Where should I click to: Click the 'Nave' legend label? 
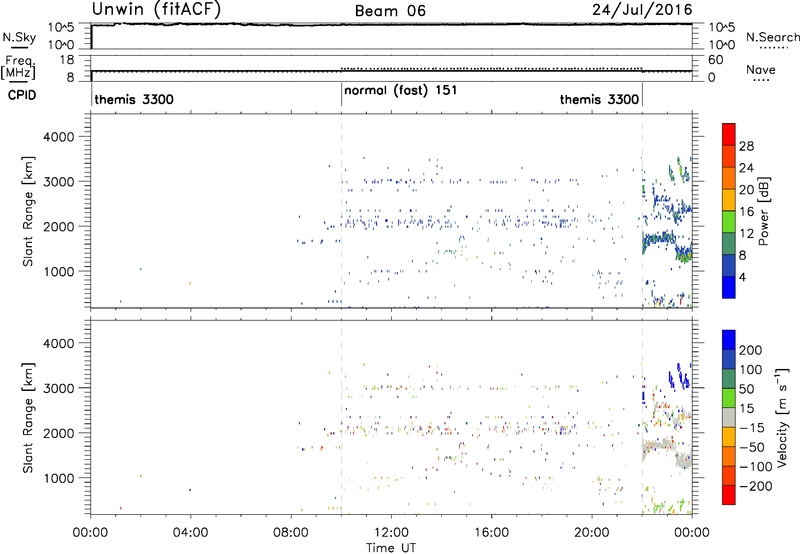click(x=760, y=69)
